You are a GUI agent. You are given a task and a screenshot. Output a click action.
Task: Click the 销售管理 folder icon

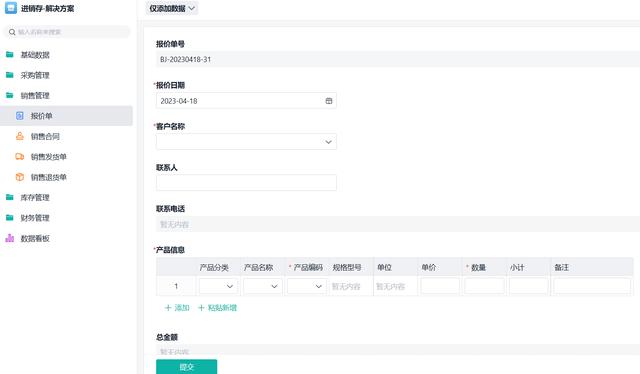point(9,95)
